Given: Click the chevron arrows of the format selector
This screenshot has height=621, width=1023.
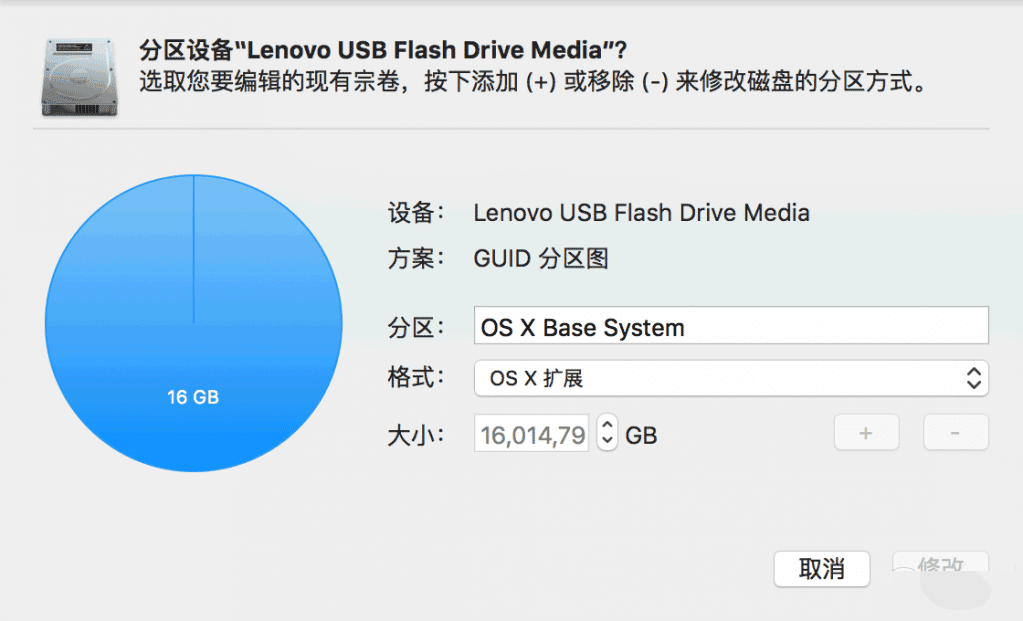Looking at the screenshot, I should [973, 379].
